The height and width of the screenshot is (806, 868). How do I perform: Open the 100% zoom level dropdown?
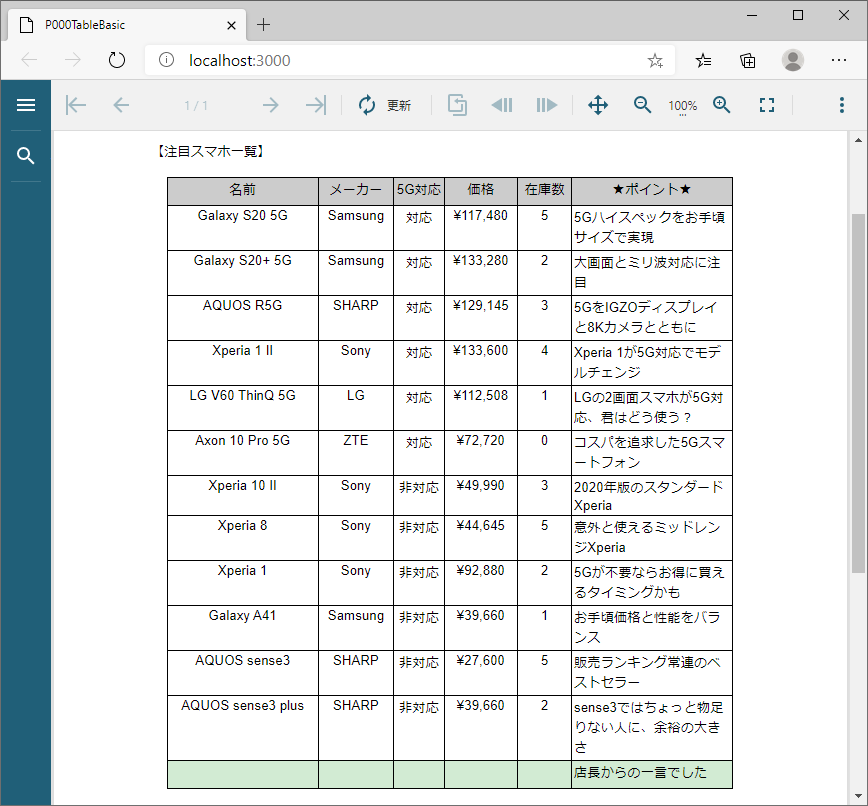683,106
